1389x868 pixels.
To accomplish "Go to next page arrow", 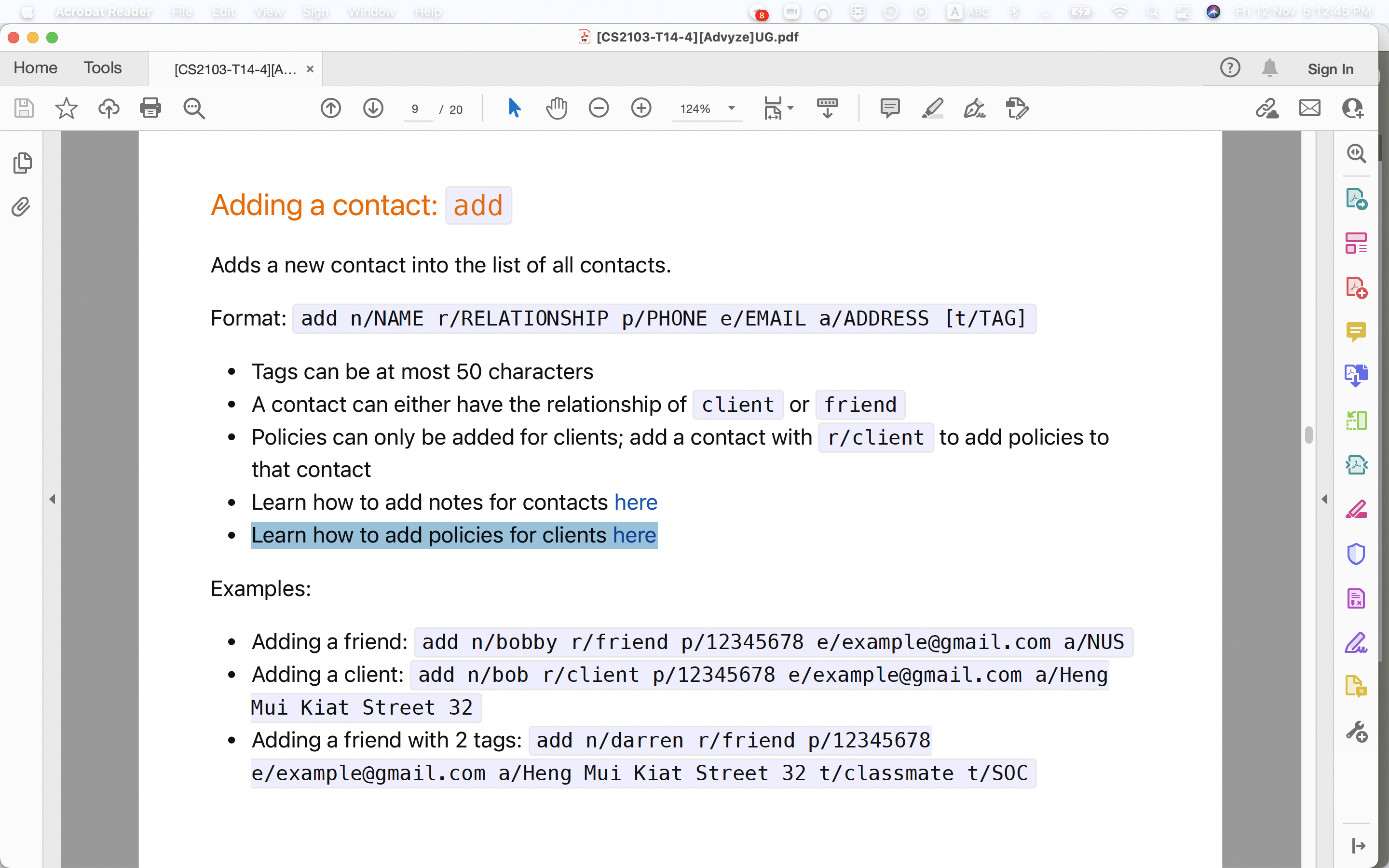I will [373, 108].
